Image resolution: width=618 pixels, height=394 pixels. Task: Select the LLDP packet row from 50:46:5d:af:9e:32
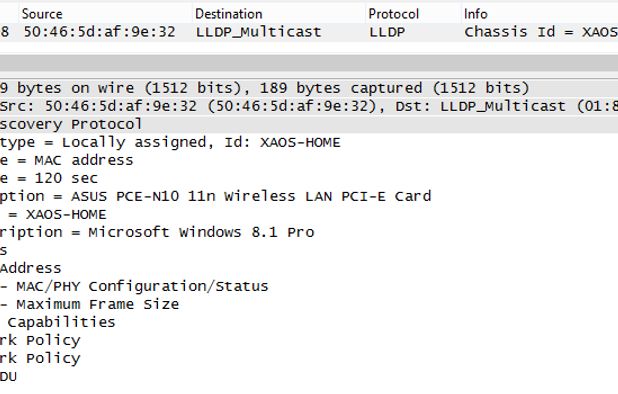pos(309,32)
